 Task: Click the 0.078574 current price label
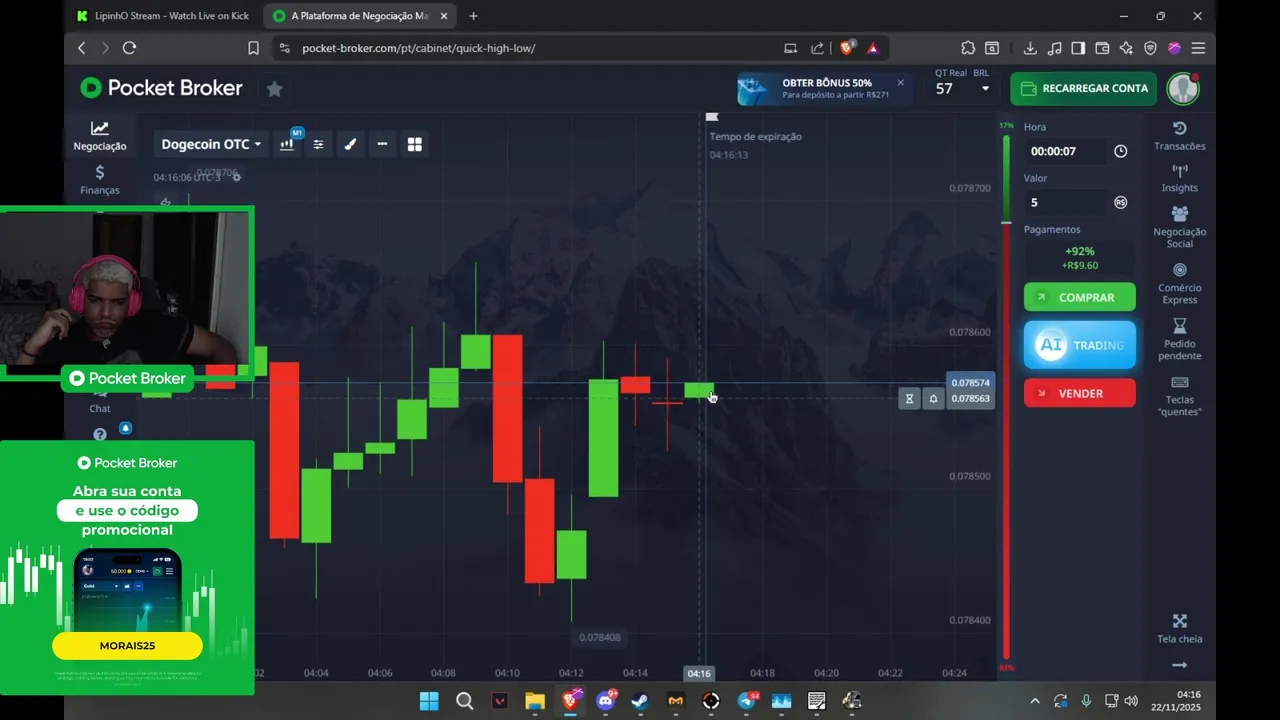(970, 383)
